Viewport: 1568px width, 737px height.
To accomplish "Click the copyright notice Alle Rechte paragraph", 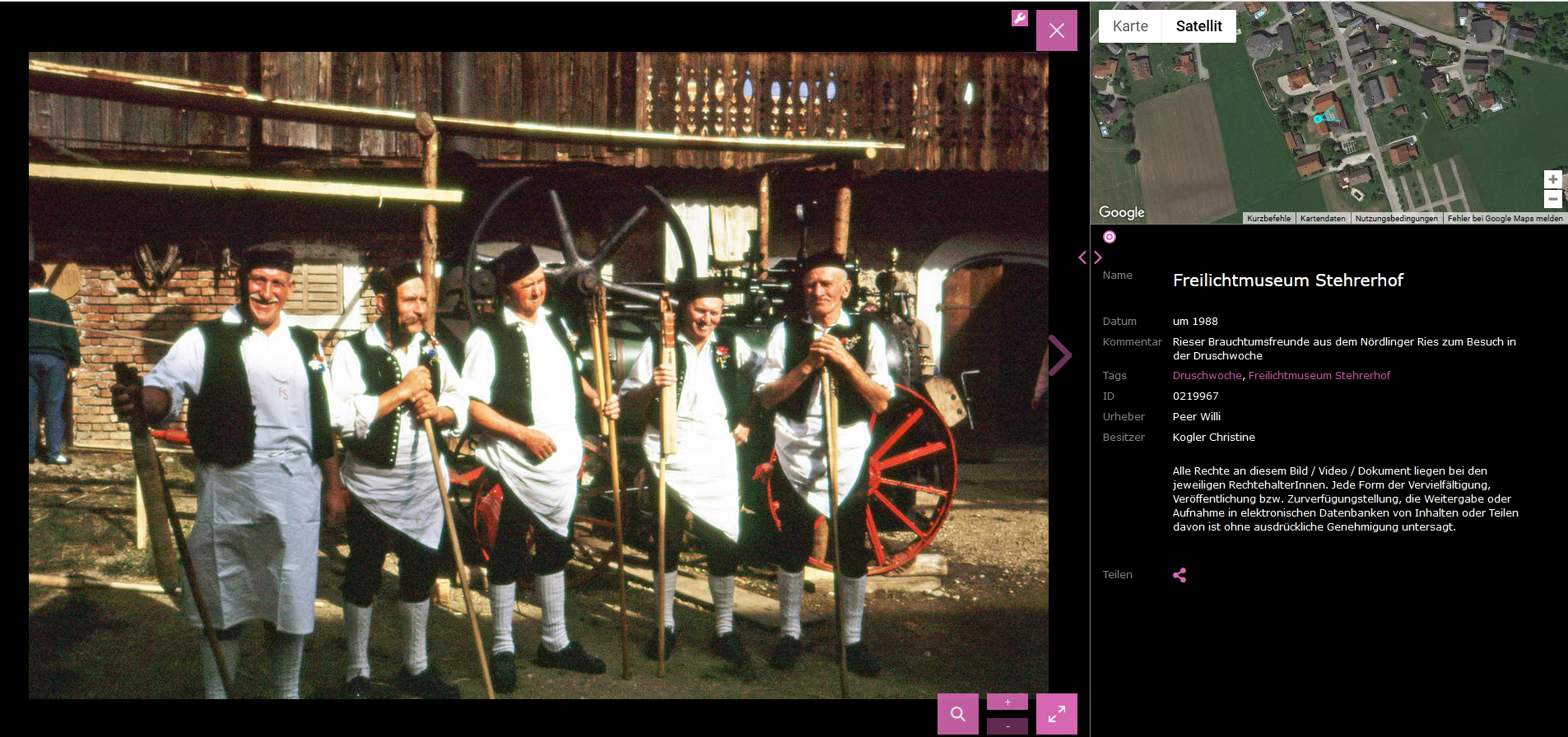I will pyautogui.click(x=1346, y=499).
